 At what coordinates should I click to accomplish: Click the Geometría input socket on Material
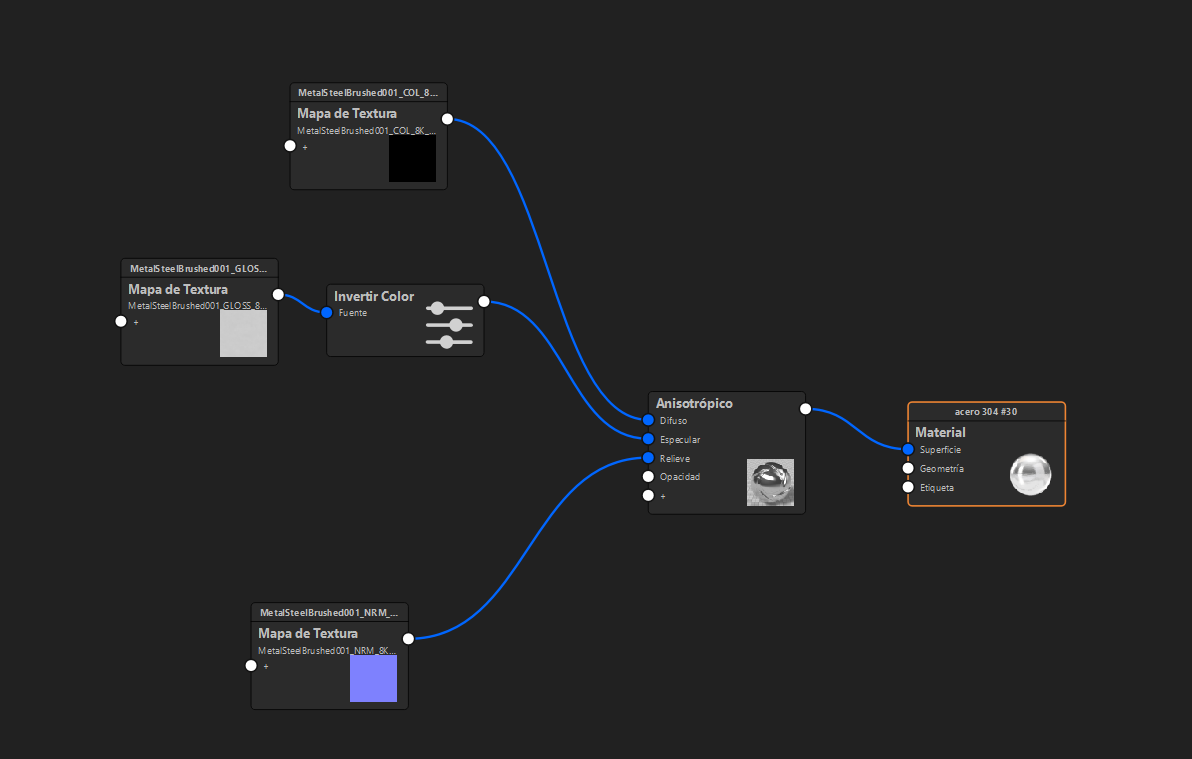click(x=908, y=468)
